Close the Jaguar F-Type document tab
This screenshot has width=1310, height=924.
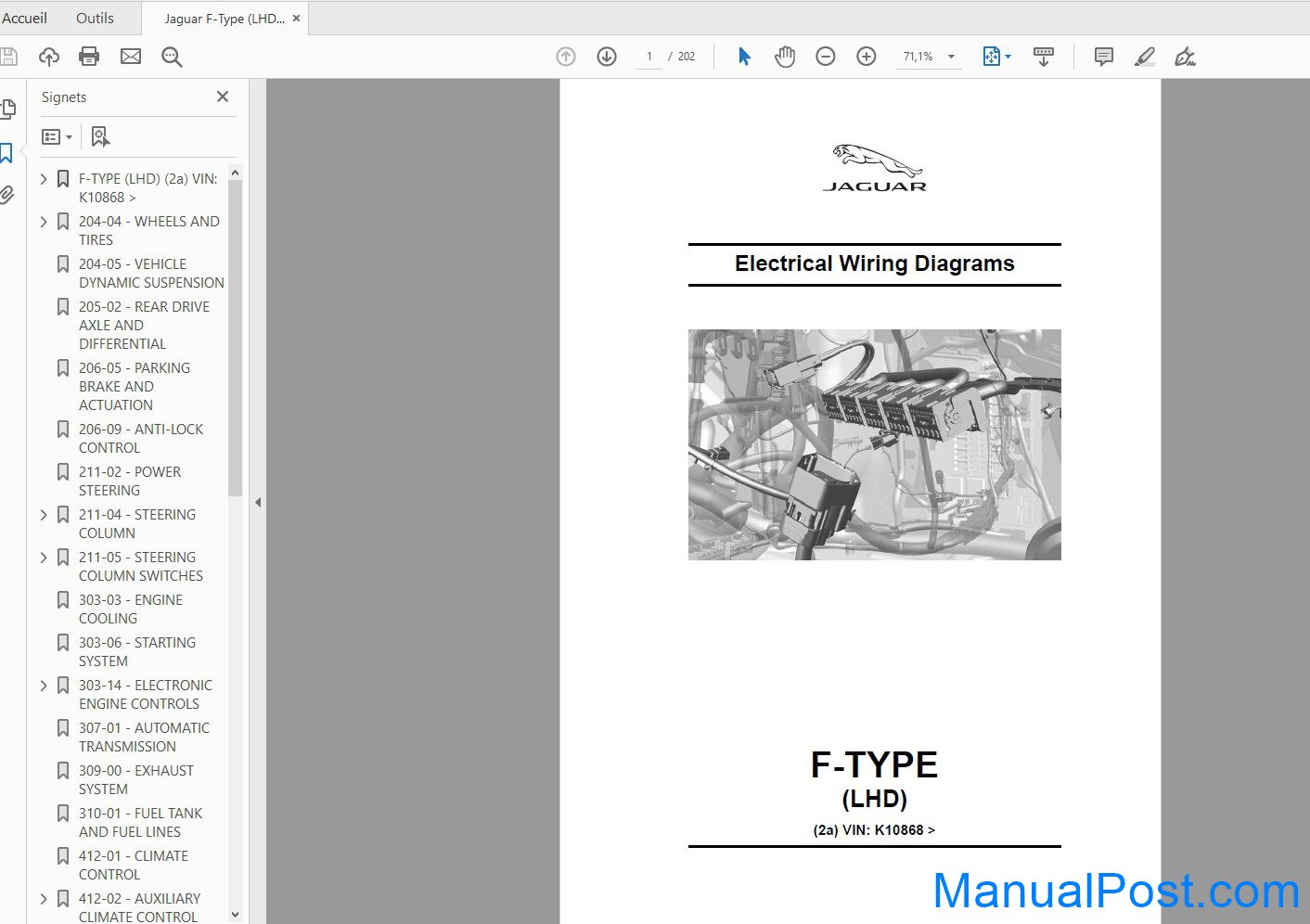[x=296, y=18]
